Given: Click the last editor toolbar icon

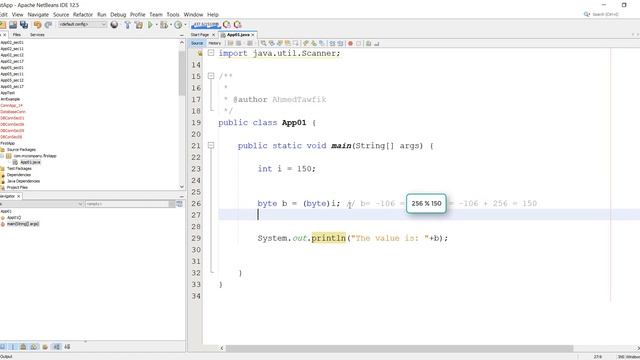Looking at the screenshot, I should (x=376, y=43).
